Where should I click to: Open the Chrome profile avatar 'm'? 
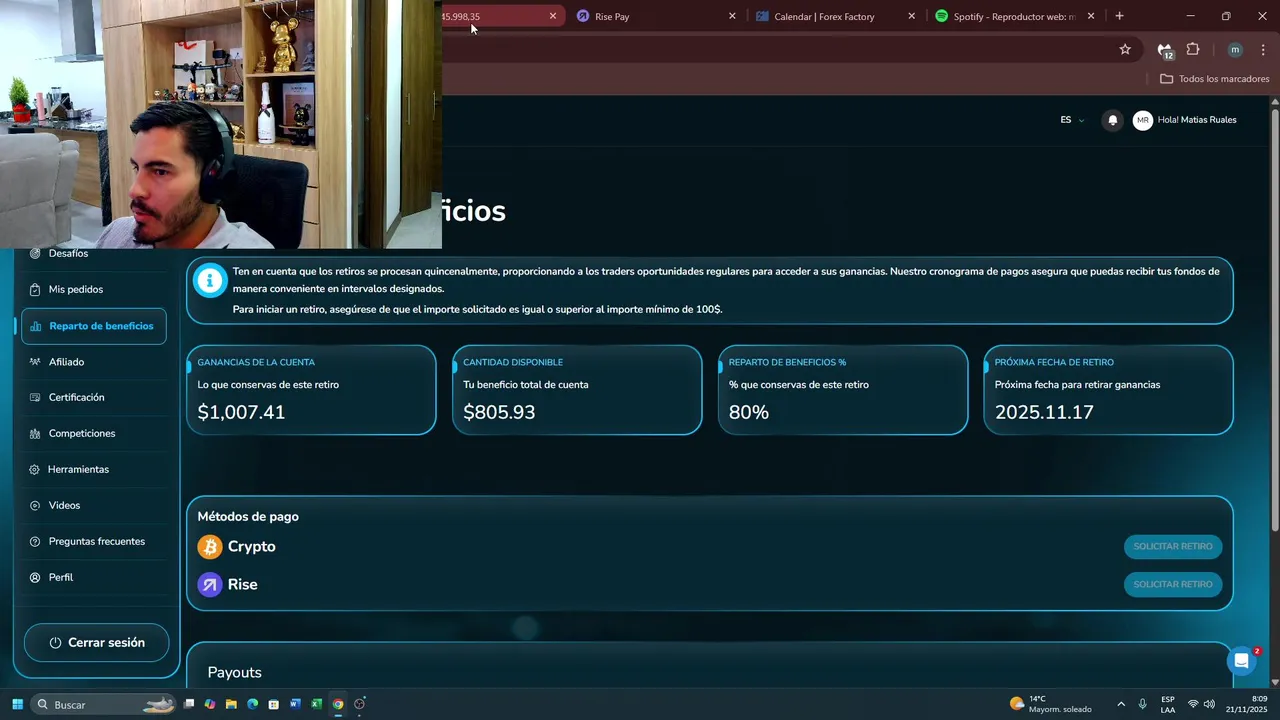tap(1235, 49)
